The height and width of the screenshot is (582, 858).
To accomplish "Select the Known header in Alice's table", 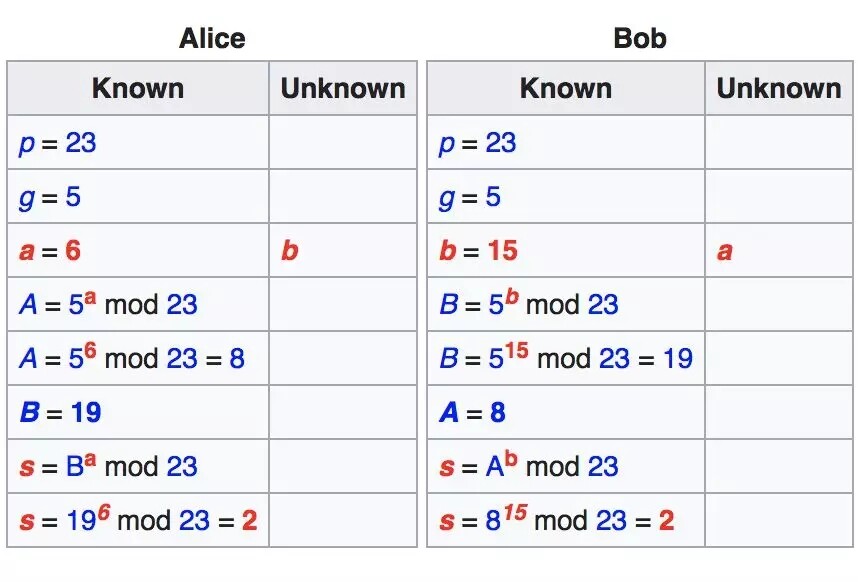I will coord(138,88).
